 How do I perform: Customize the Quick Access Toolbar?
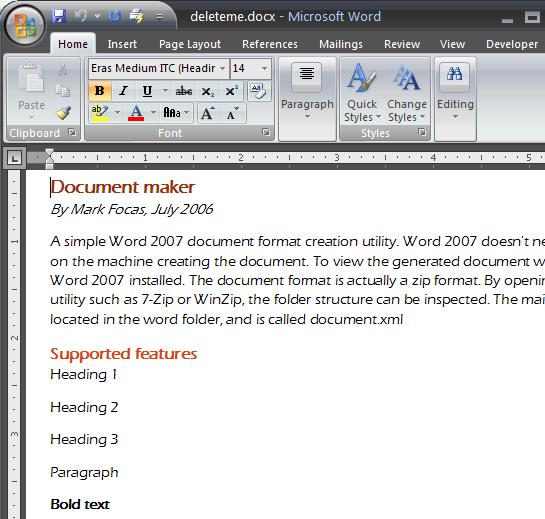coord(159,17)
